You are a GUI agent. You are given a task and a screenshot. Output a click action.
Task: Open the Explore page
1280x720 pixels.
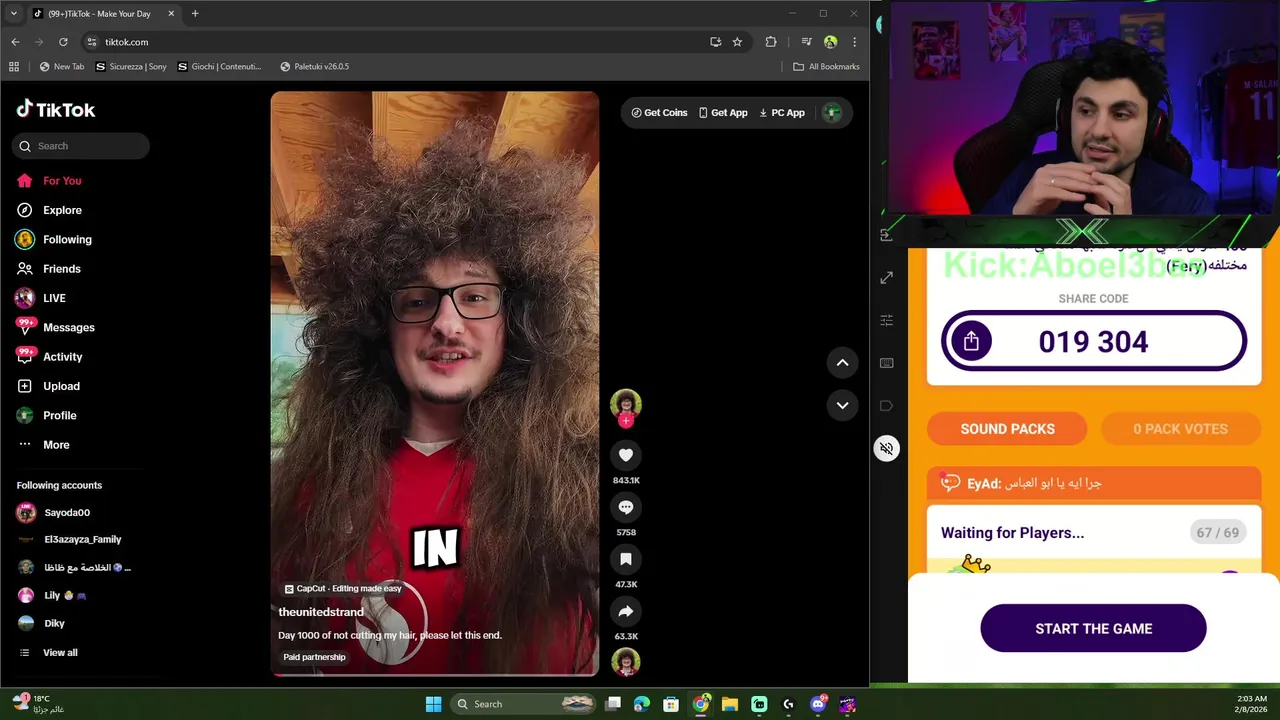click(x=50, y=210)
